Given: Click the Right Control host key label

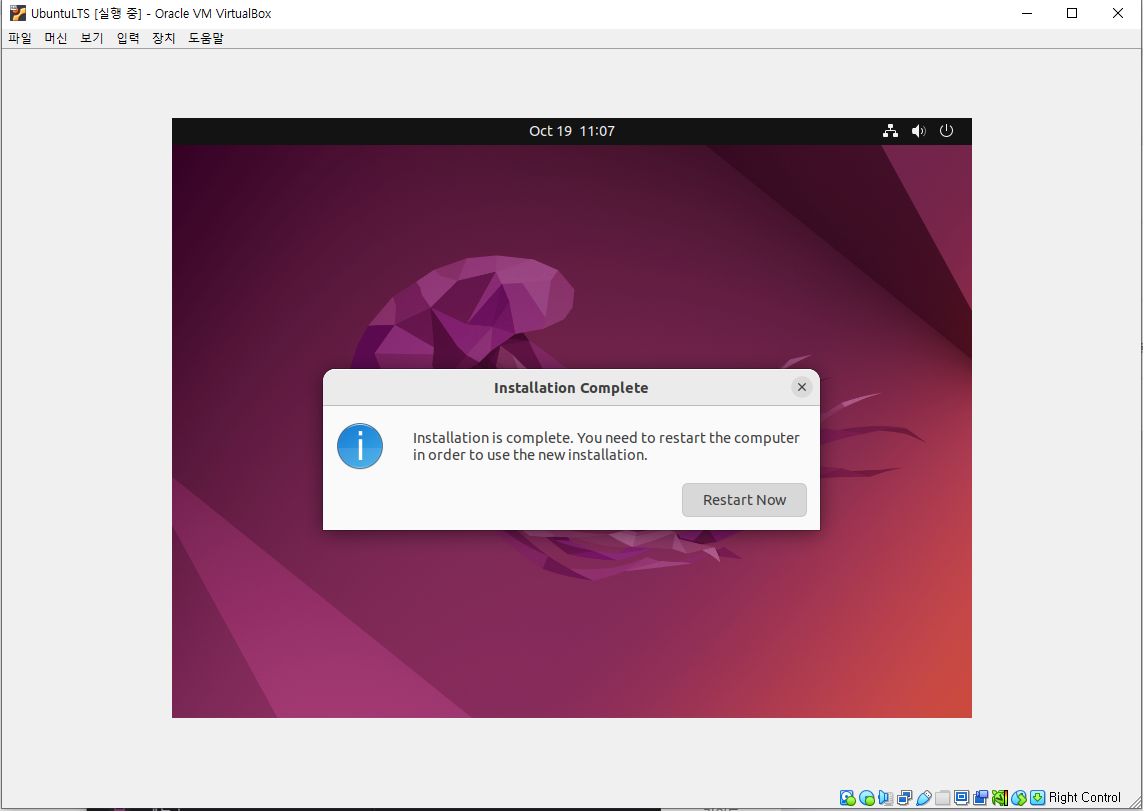Looking at the screenshot, I should (1085, 797).
